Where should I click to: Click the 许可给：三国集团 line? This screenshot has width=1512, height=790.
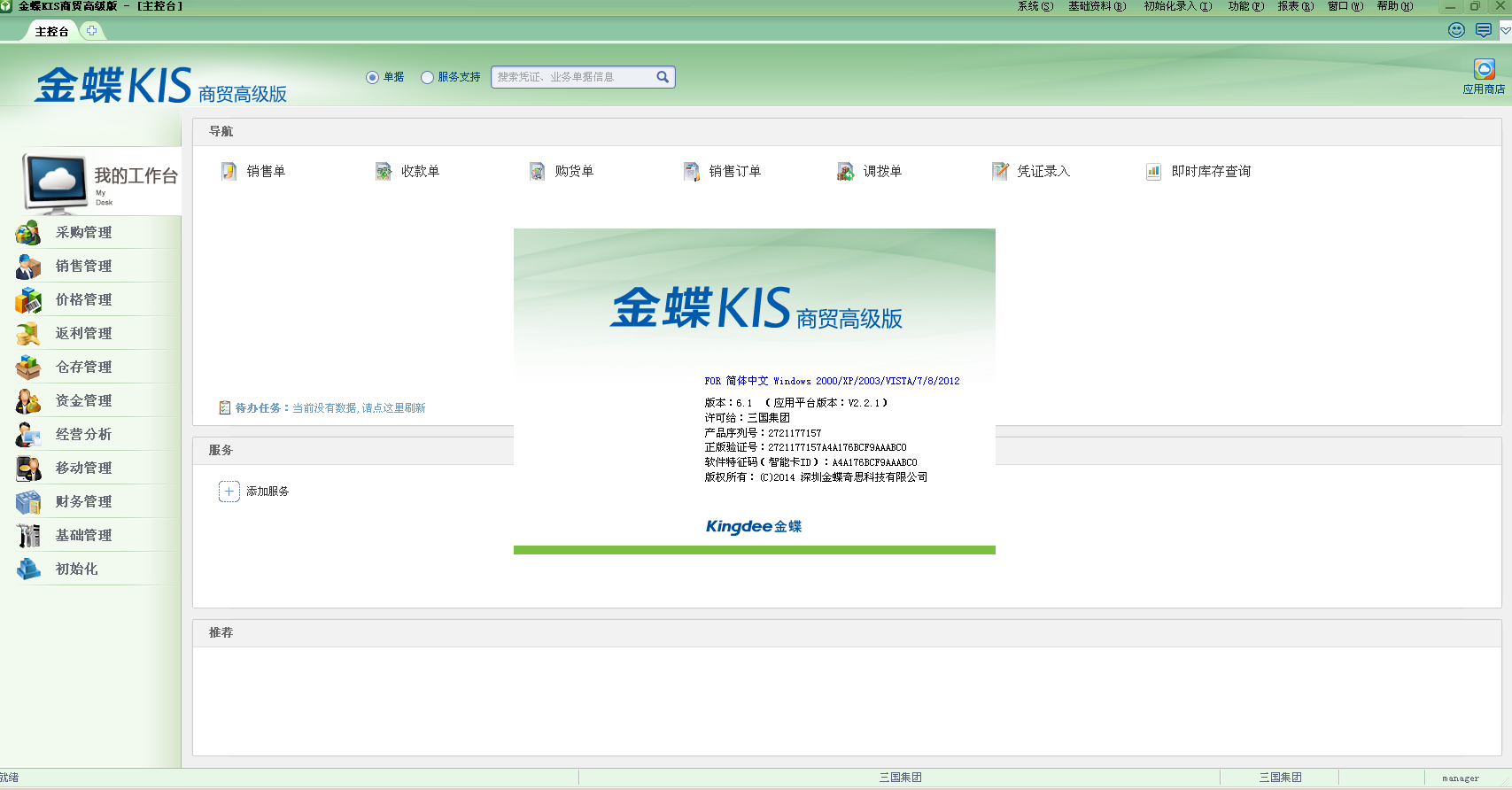click(747, 418)
